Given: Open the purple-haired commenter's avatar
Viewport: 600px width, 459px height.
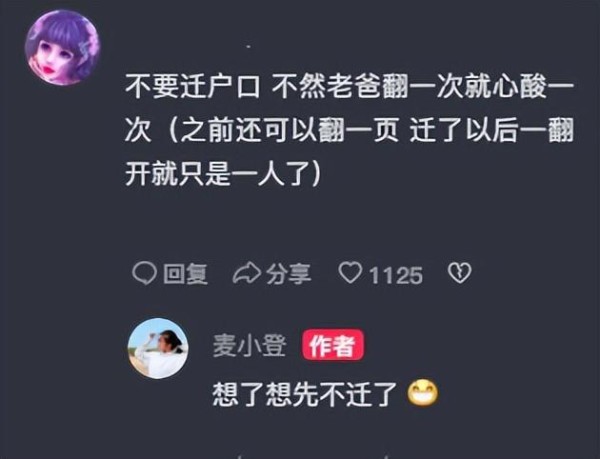Looking at the screenshot, I should pos(62,47).
